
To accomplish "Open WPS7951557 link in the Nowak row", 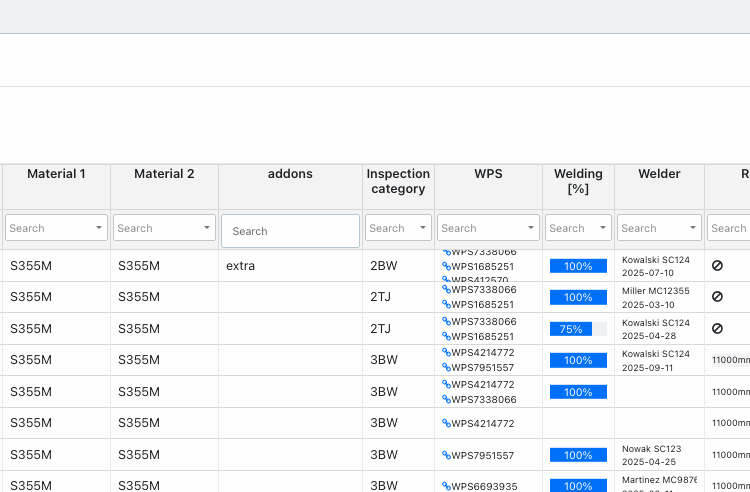I will [483, 456].
